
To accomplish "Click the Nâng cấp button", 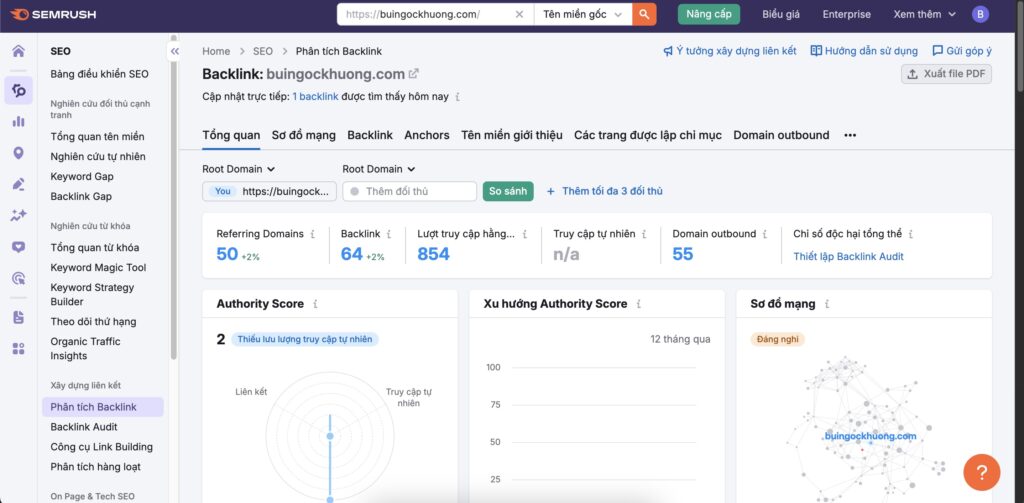I will (x=709, y=14).
